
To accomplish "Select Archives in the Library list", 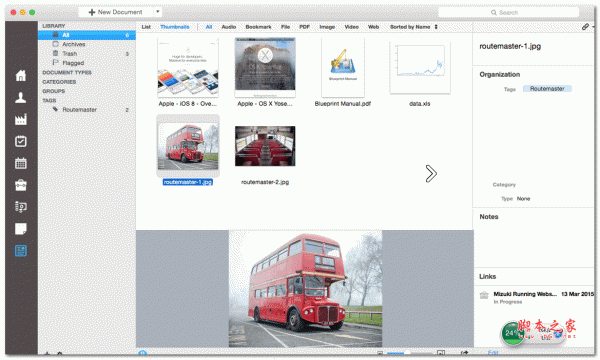I will pos(87,44).
